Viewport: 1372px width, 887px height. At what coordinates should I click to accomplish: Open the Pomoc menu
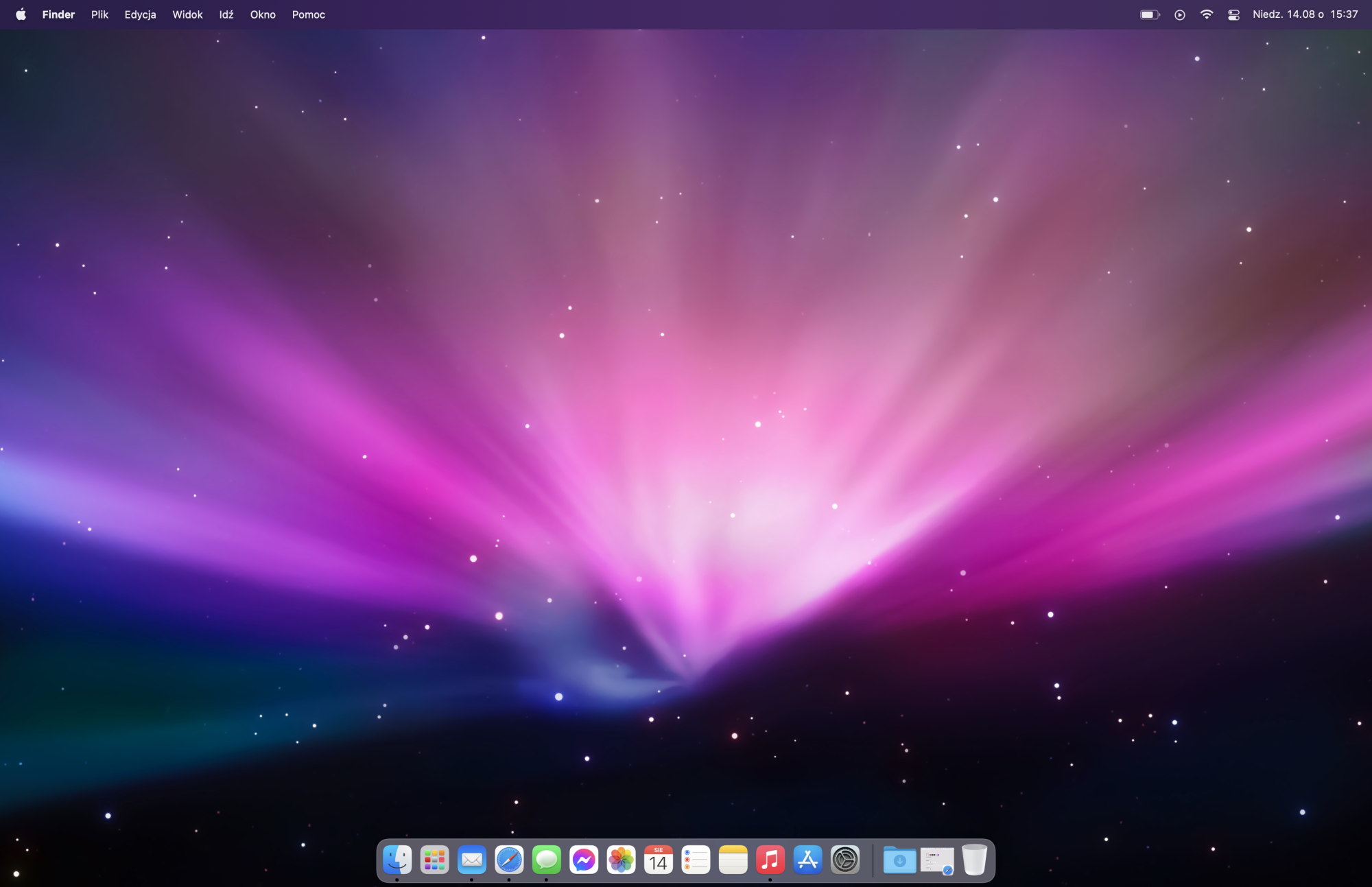pyautogui.click(x=309, y=14)
